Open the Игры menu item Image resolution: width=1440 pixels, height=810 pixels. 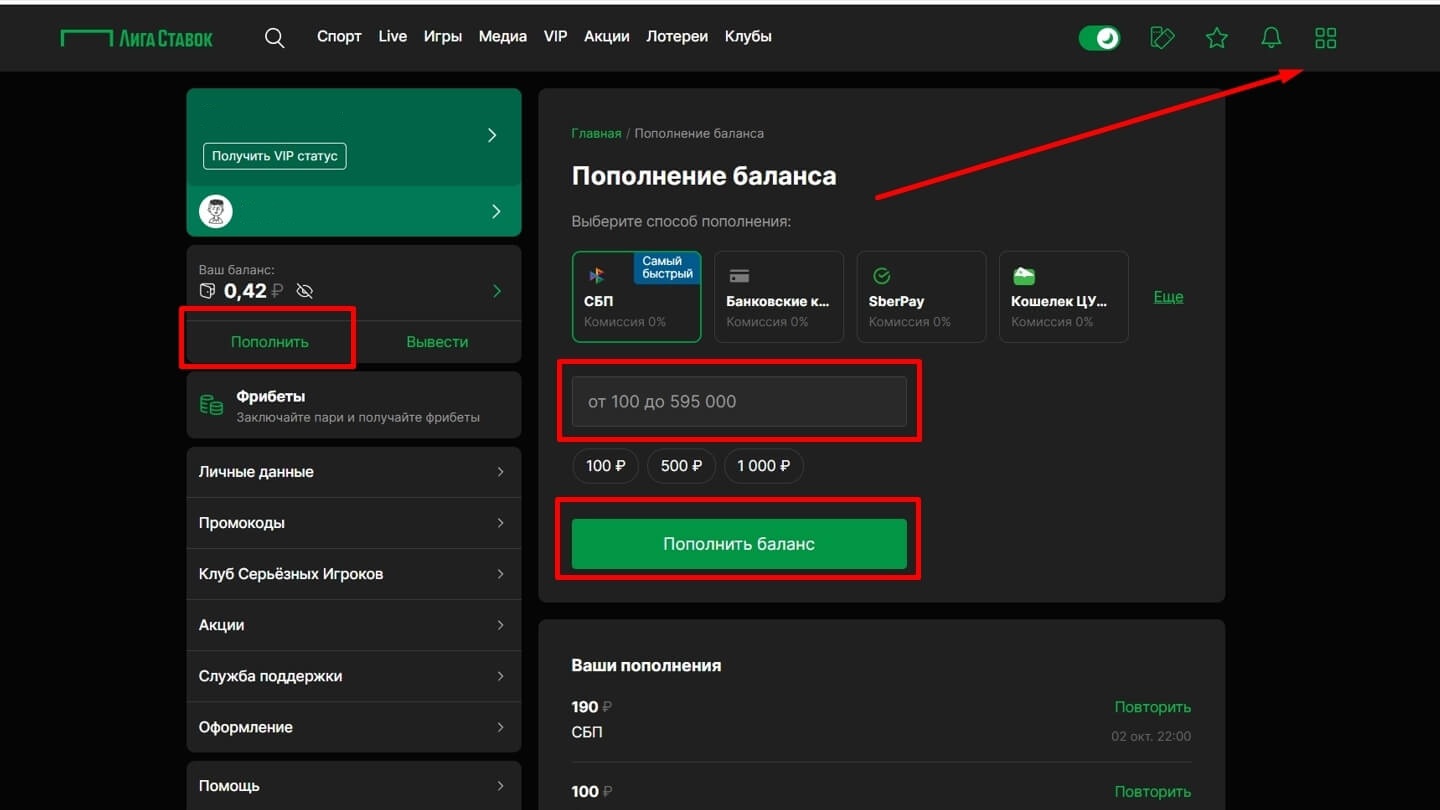[x=443, y=37]
